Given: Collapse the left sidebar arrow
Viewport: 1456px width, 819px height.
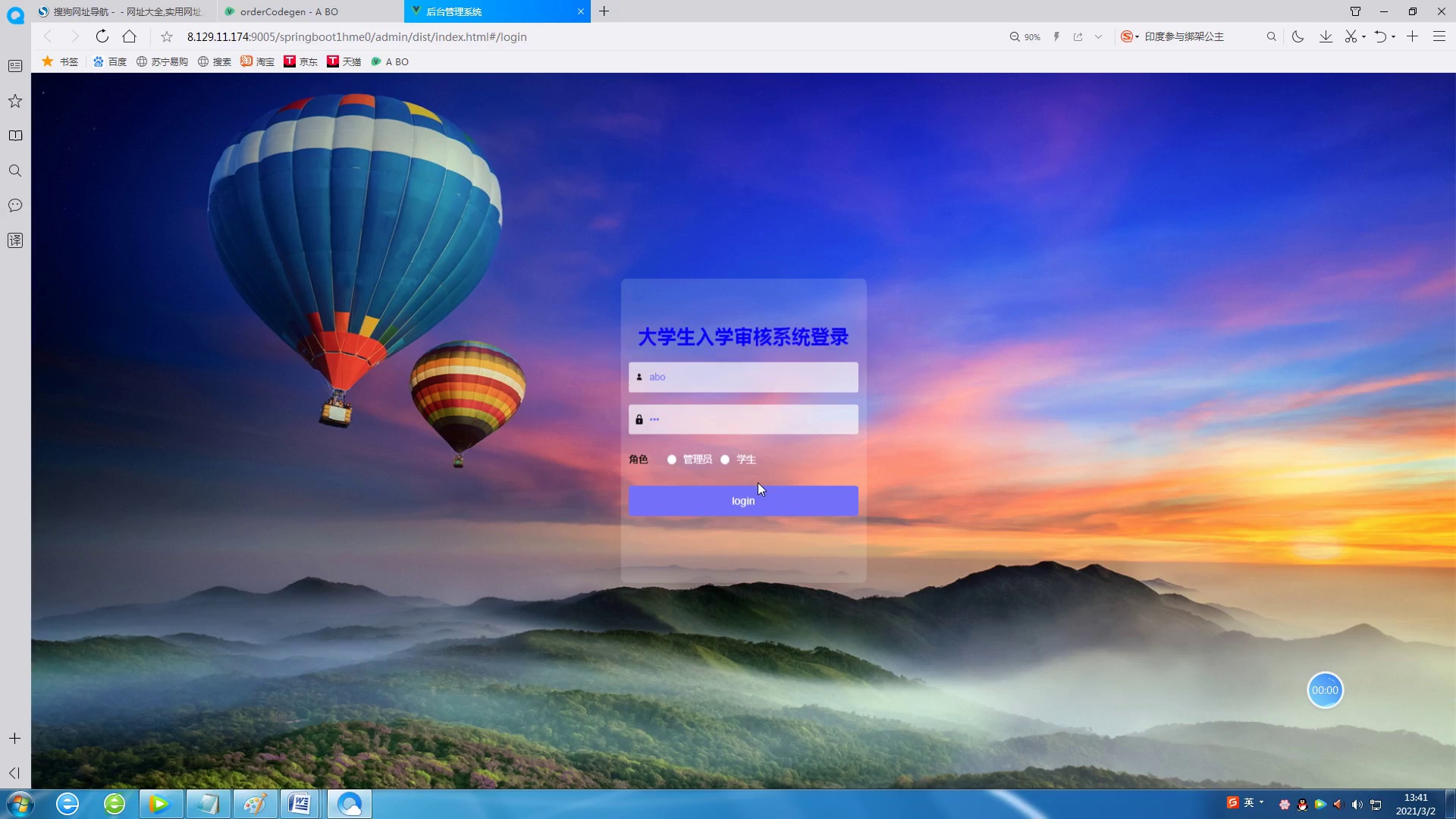Looking at the screenshot, I should (x=14, y=773).
